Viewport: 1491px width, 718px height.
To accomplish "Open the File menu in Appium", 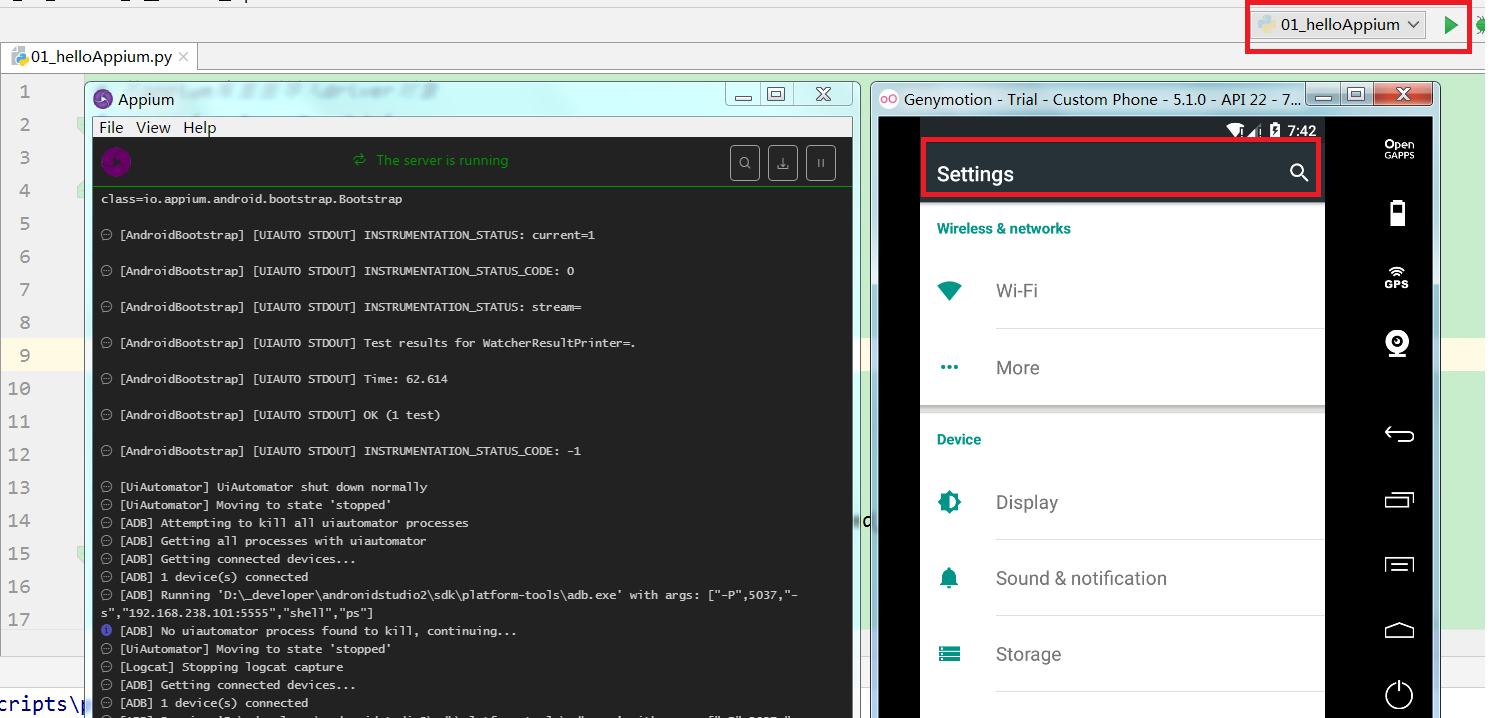I will [x=111, y=127].
